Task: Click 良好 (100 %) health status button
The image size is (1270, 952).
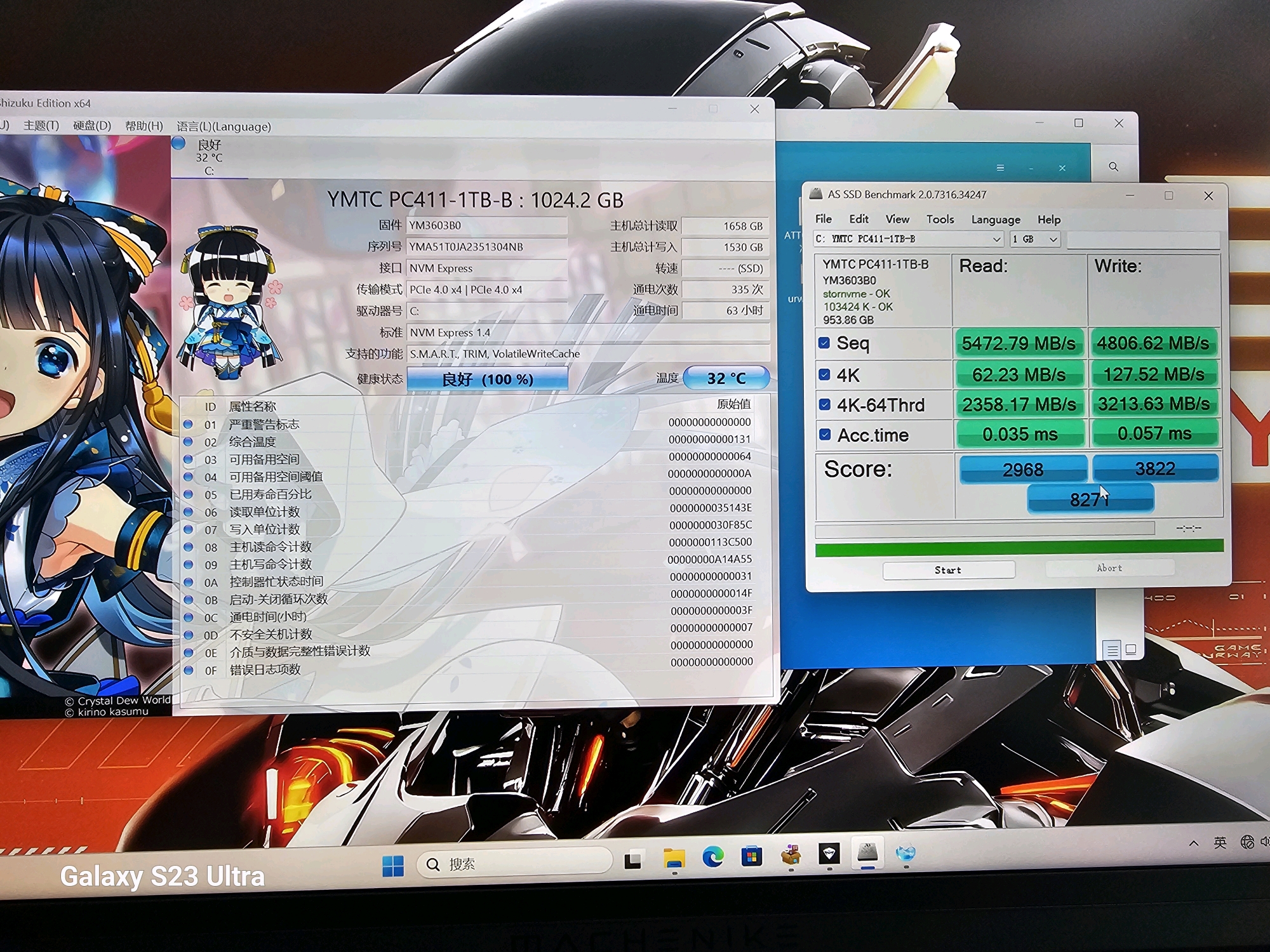Action: [487, 379]
